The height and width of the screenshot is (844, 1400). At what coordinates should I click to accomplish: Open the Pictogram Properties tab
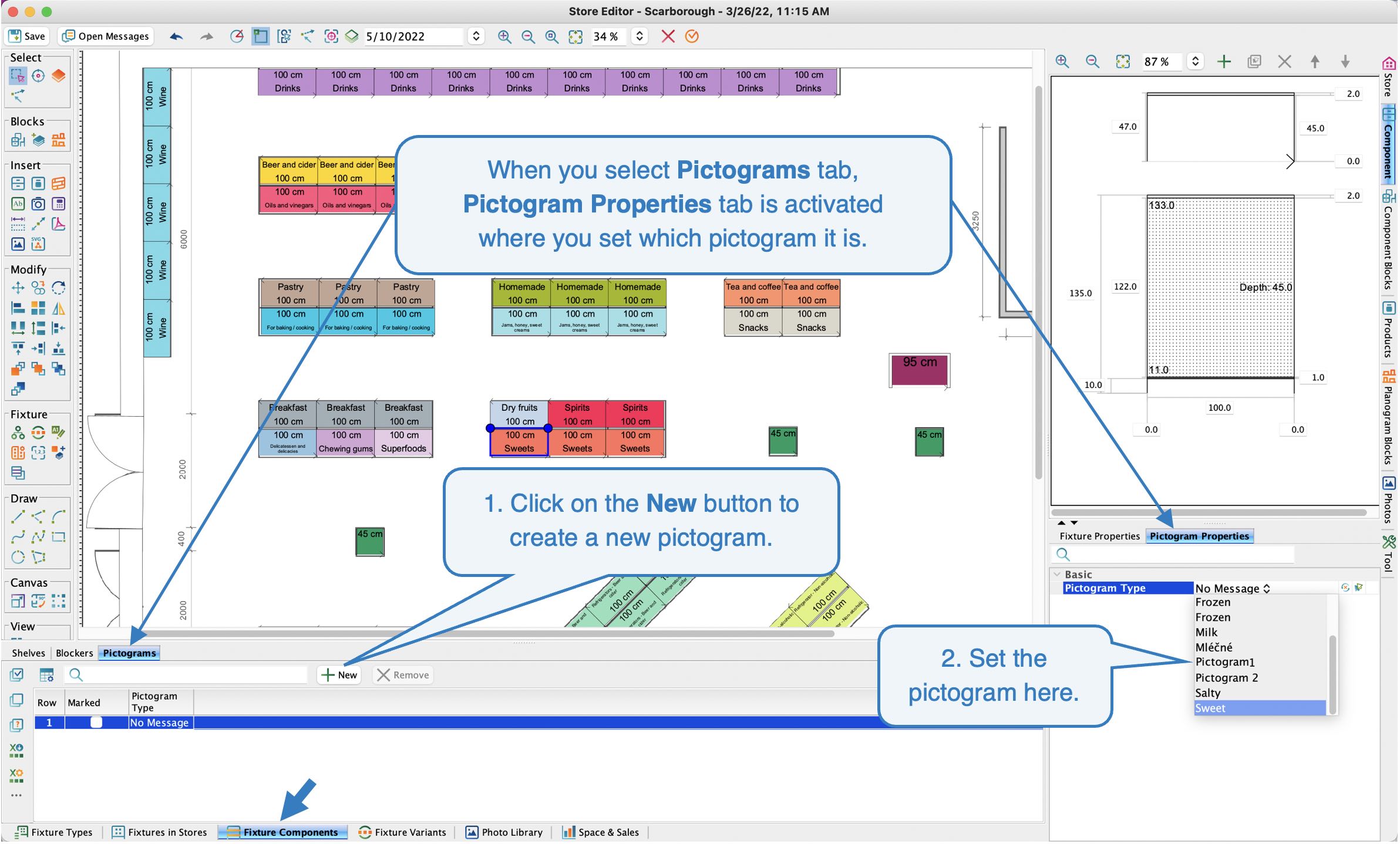[x=1199, y=536]
